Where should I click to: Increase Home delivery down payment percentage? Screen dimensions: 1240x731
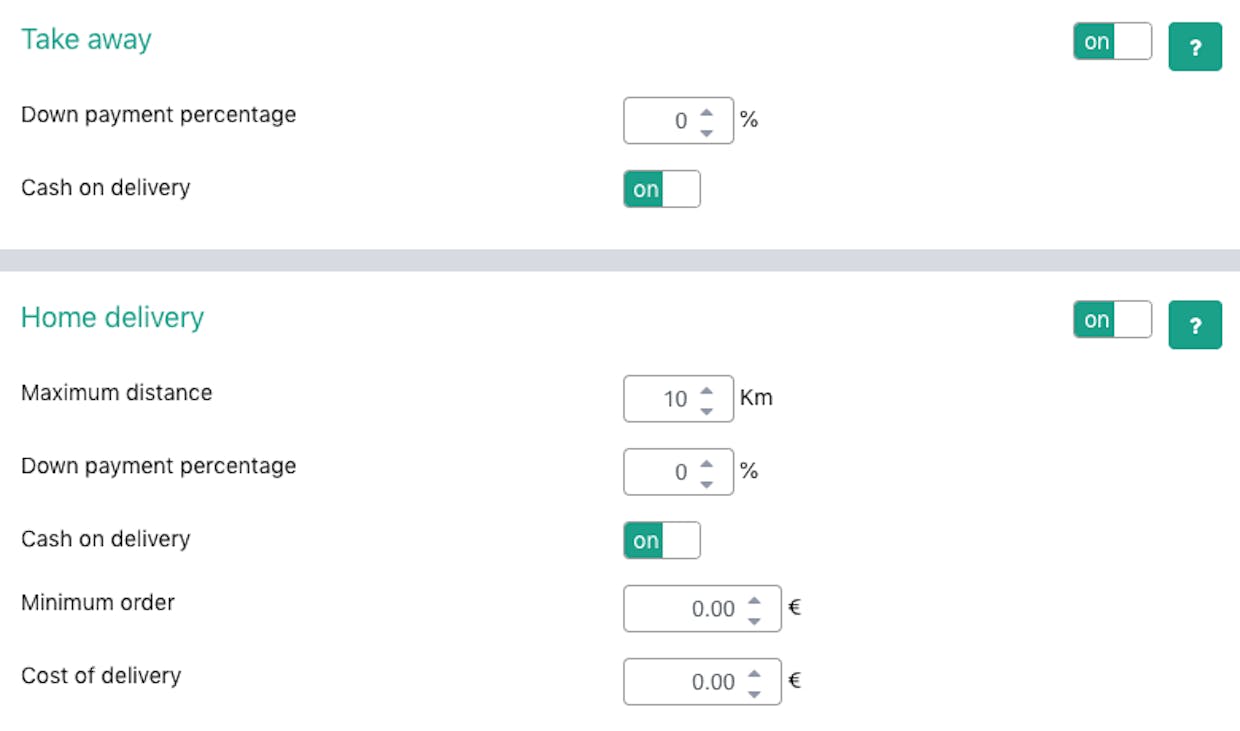pyautogui.click(x=707, y=463)
